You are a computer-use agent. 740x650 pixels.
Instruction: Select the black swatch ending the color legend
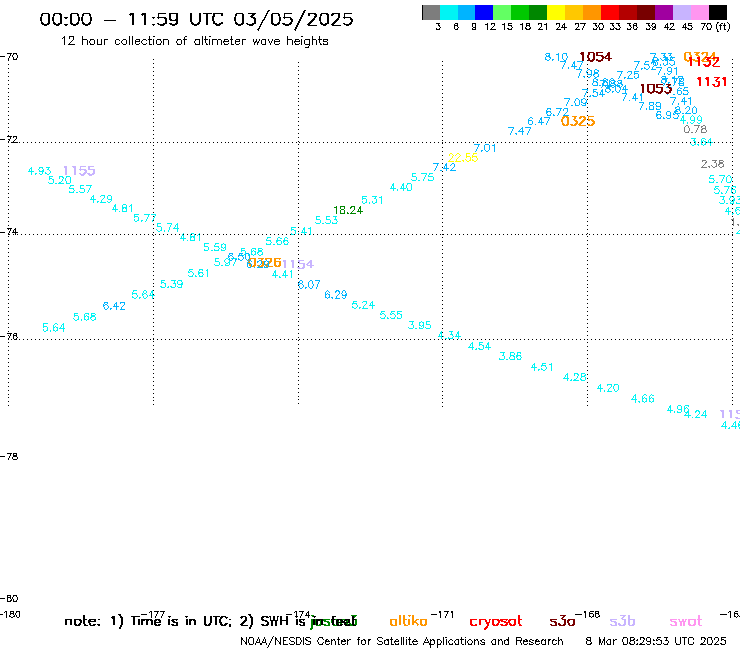717,12
